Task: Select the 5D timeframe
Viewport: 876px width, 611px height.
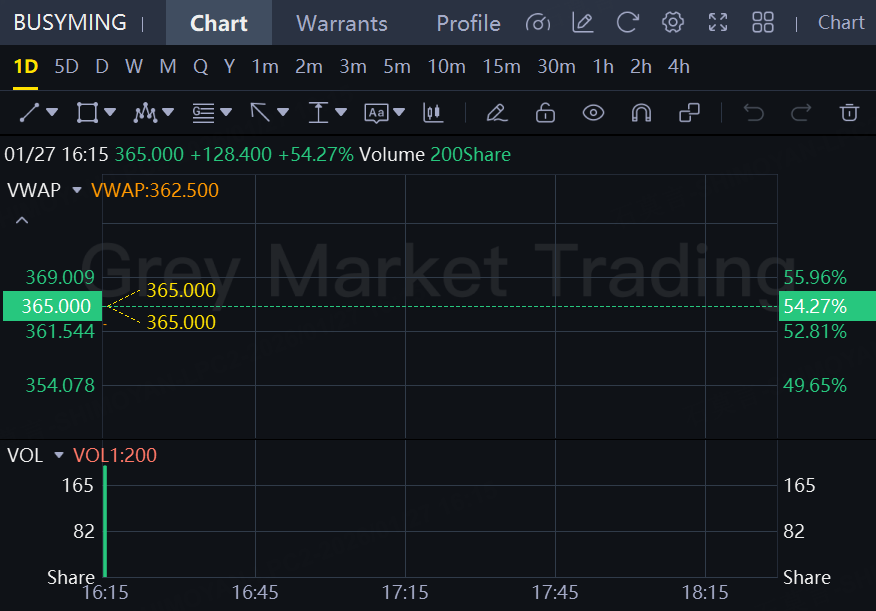Action: point(66,67)
